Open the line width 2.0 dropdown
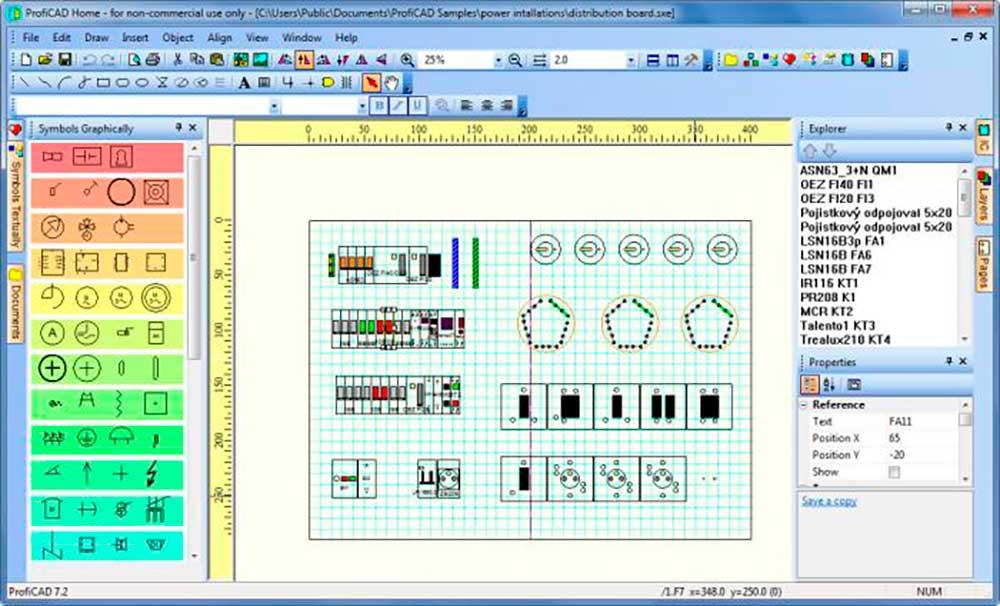 [631, 61]
